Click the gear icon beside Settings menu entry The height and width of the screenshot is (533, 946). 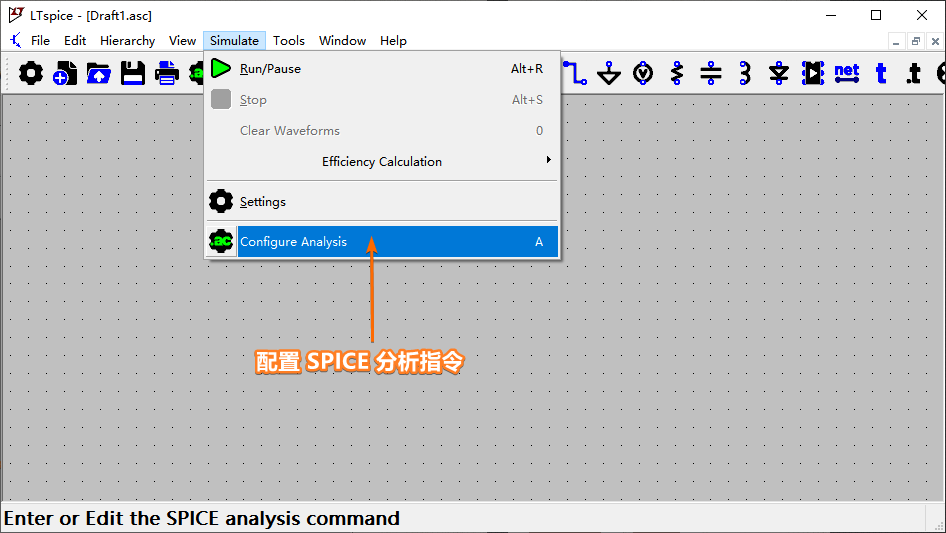point(221,201)
